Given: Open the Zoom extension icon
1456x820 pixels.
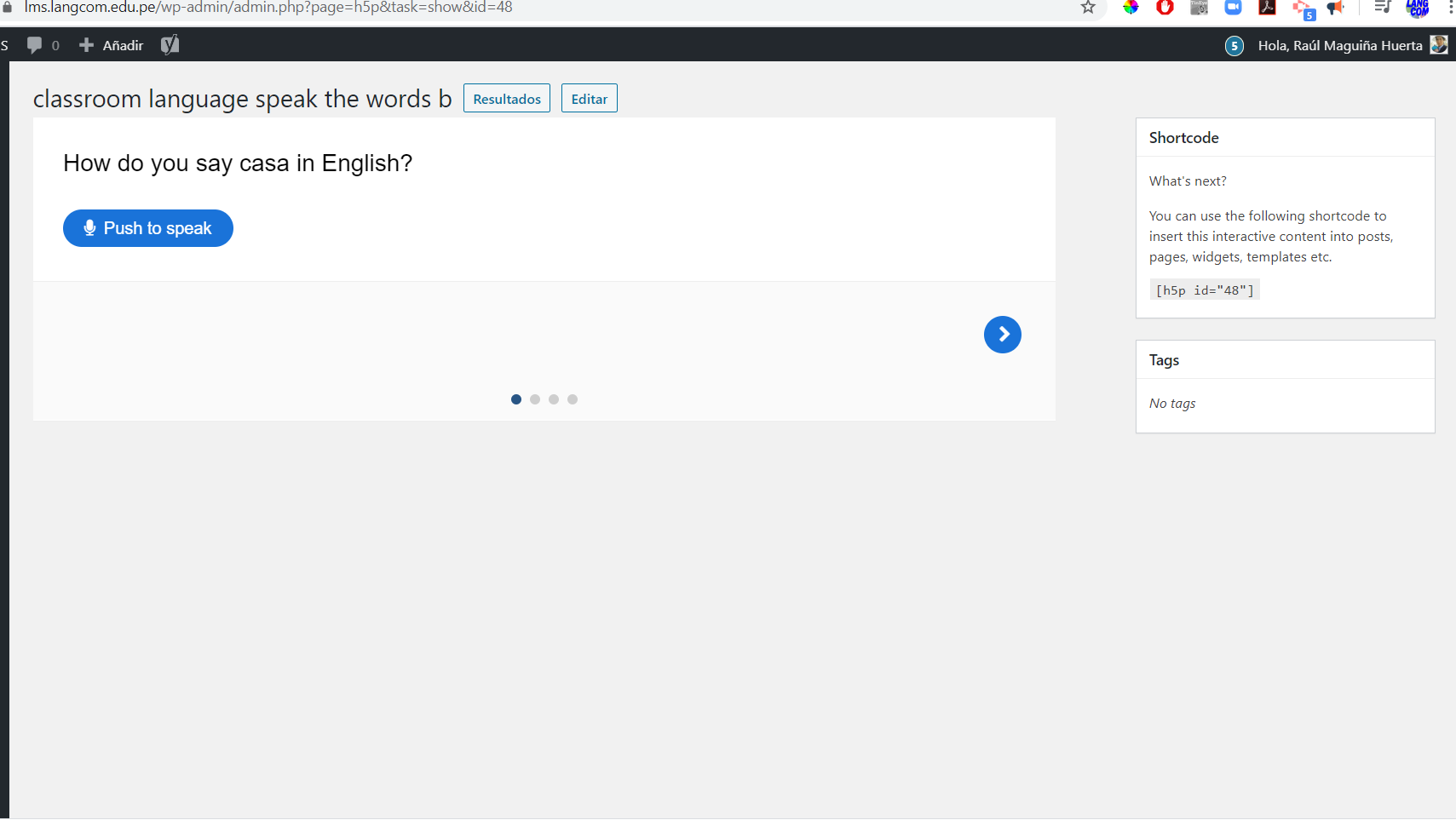Looking at the screenshot, I should point(1233,8).
